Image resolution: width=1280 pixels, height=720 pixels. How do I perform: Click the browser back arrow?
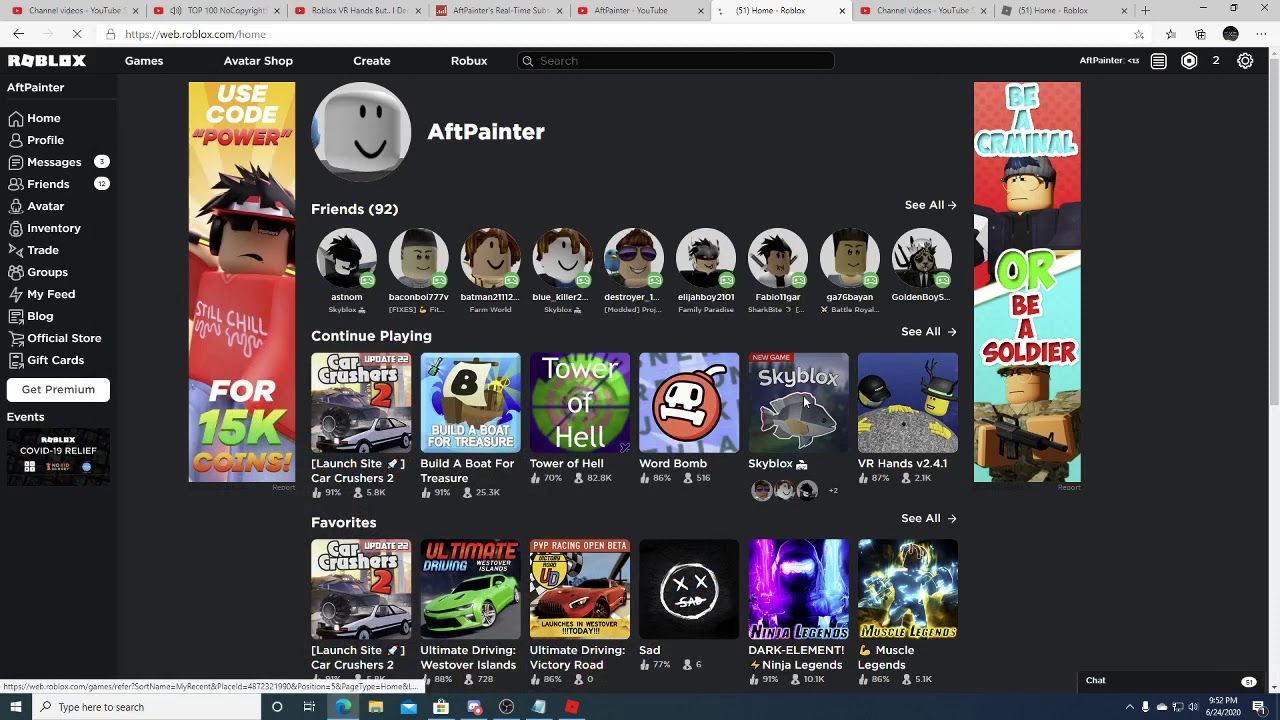pos(19,34)
